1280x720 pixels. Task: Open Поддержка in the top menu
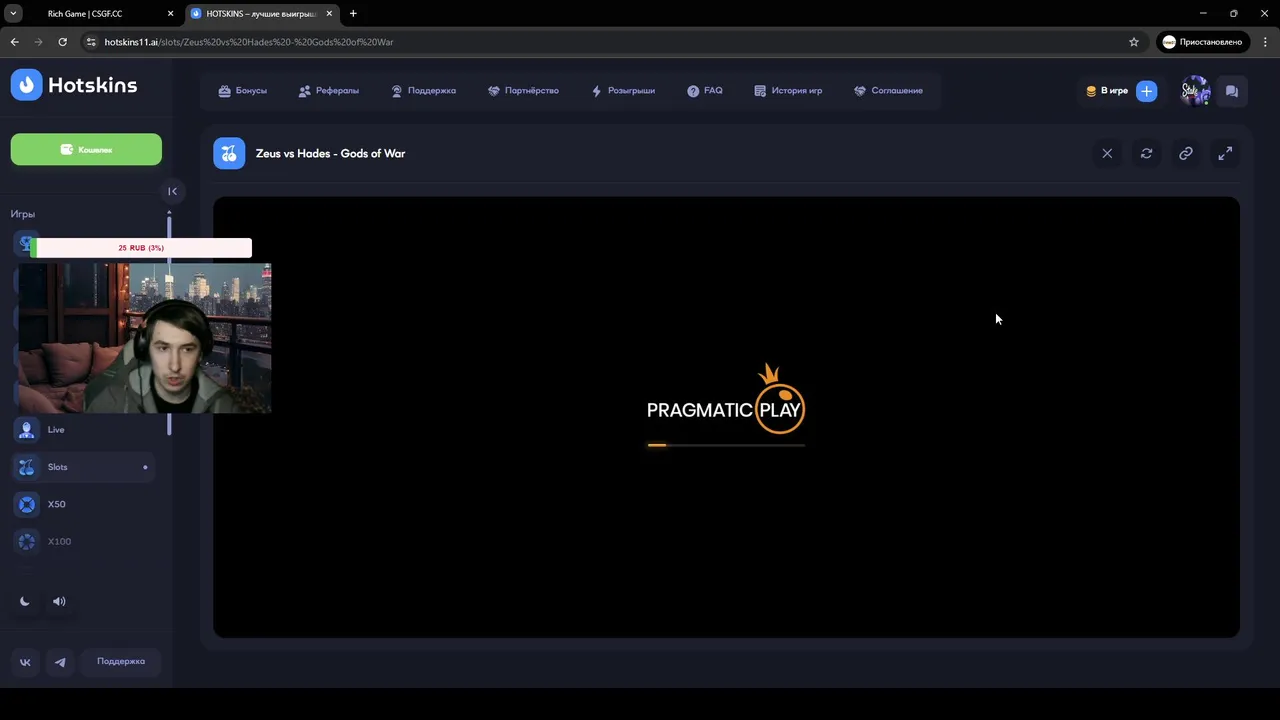pos(423,91)
